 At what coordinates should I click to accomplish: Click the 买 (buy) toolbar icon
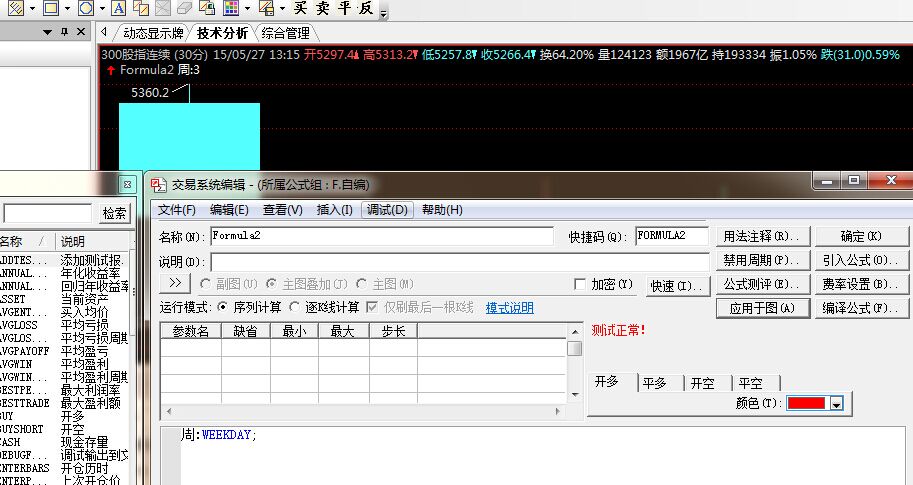point(300,9)
